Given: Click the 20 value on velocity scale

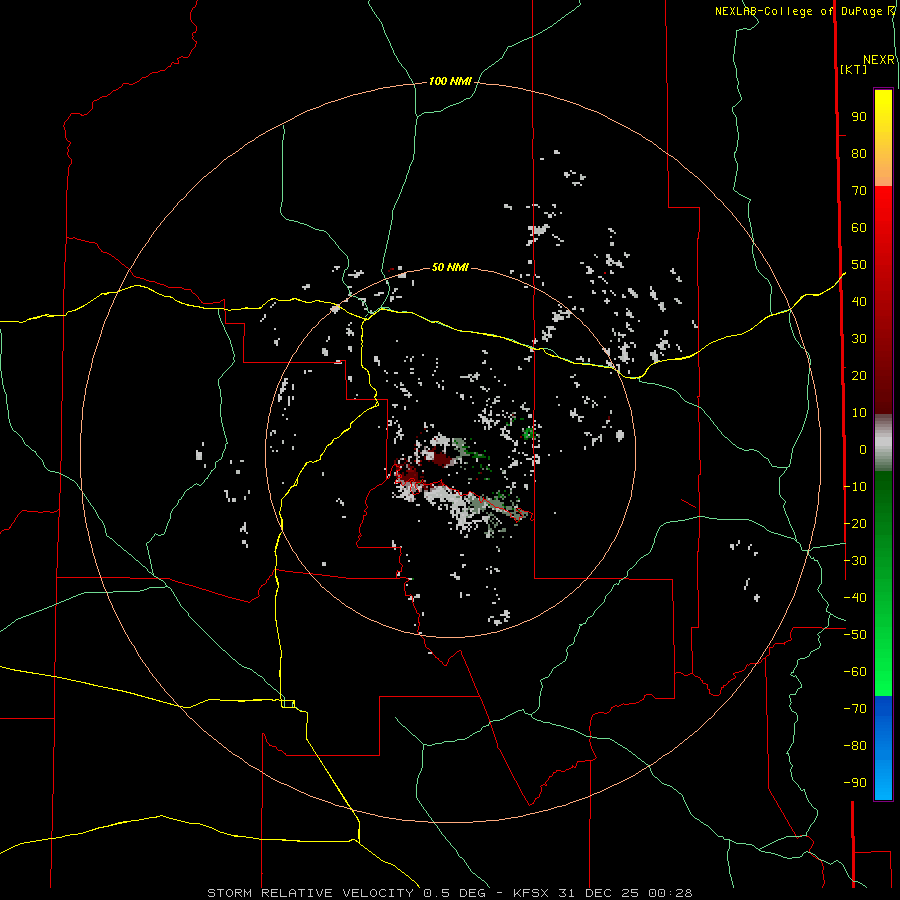Looking at the screenshot, I should tap(859, 375).
